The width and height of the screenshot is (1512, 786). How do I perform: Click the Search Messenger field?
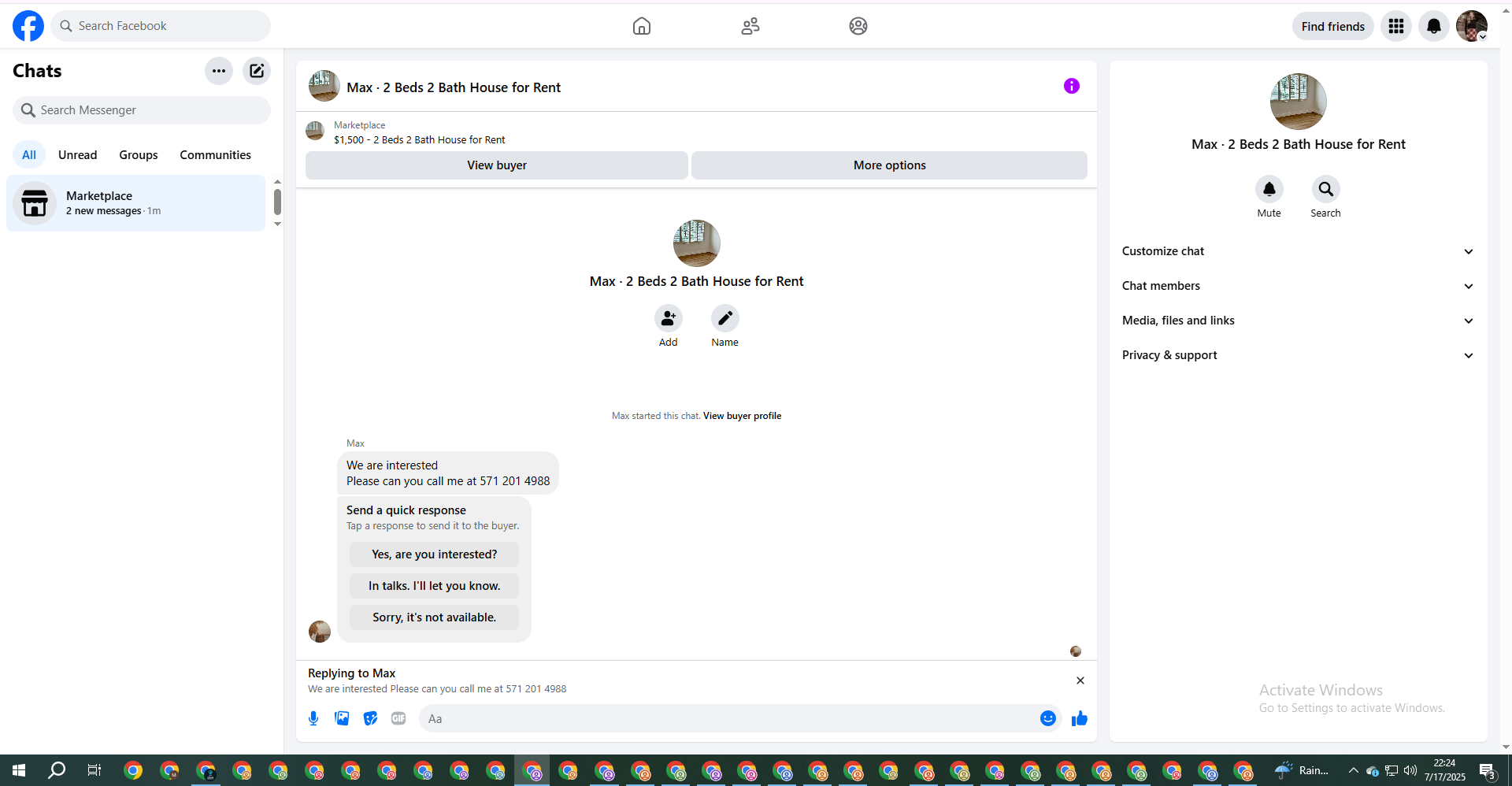(x=142, y=110)
